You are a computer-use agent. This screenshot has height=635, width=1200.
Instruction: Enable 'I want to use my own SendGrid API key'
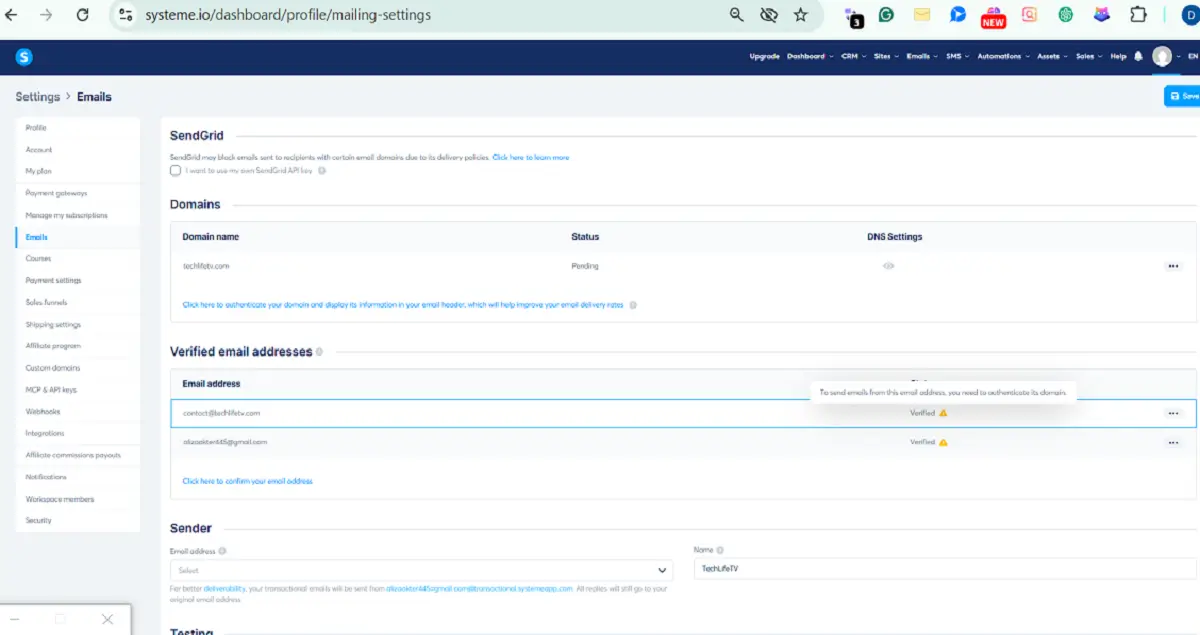pos(176,171)
